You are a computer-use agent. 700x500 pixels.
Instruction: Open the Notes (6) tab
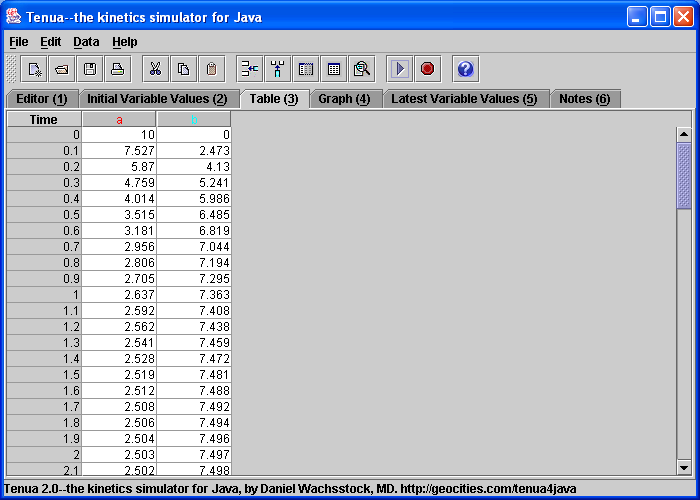(x=585, y=99)
